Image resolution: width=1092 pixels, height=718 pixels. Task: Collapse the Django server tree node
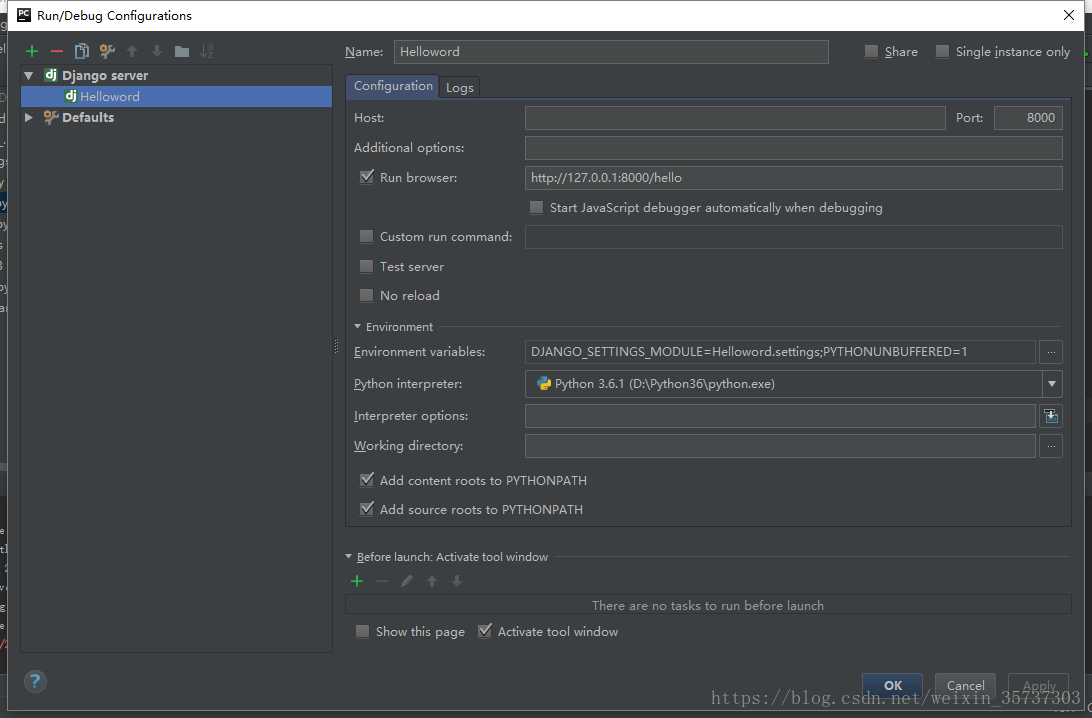pyautogui.click(x=29, y=75)
